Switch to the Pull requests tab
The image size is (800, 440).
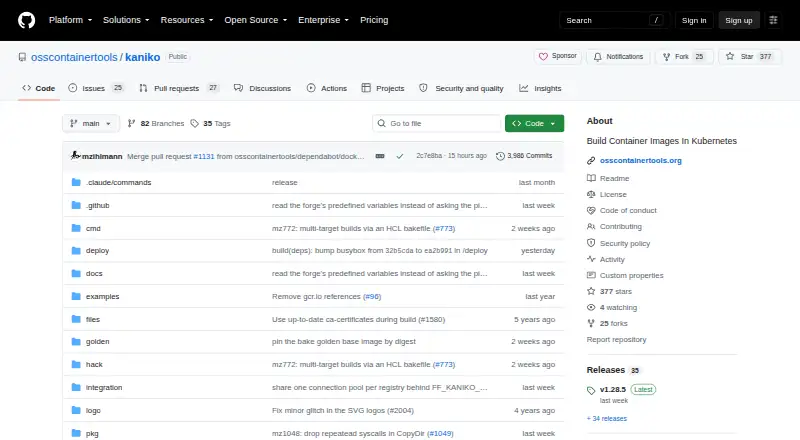pos(179,88)
